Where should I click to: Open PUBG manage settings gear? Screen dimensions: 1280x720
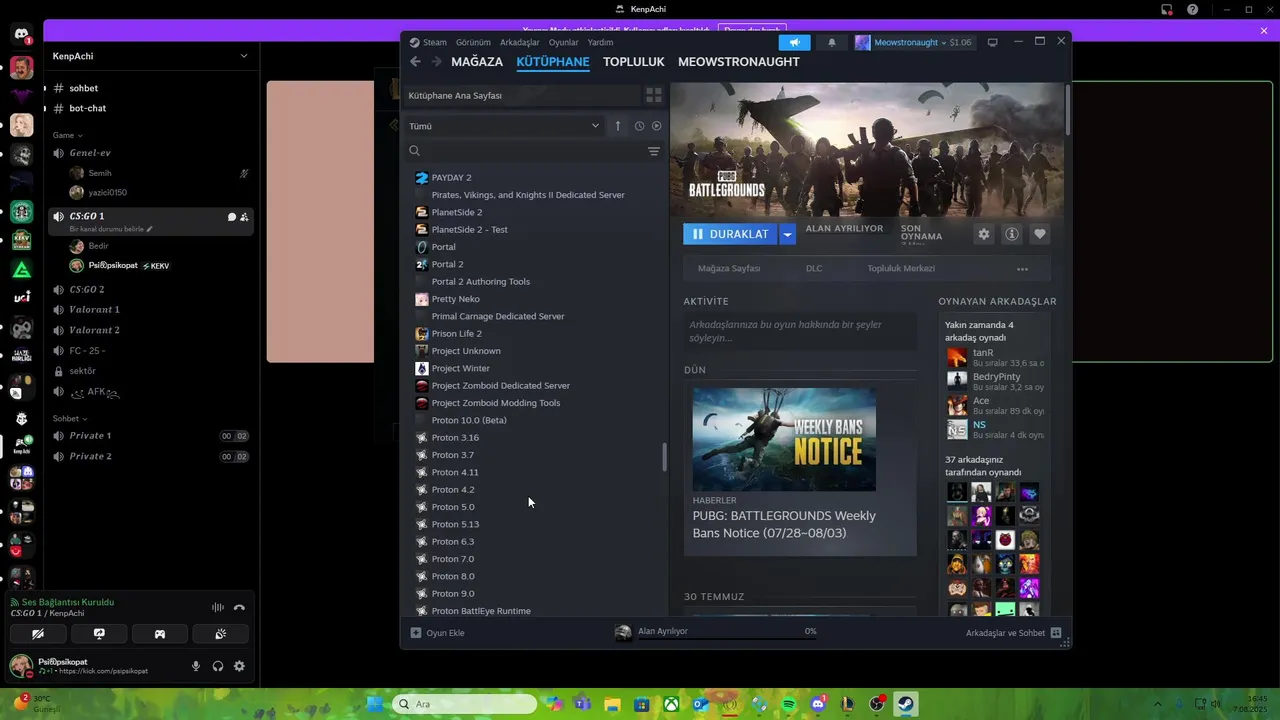[984, 234]
